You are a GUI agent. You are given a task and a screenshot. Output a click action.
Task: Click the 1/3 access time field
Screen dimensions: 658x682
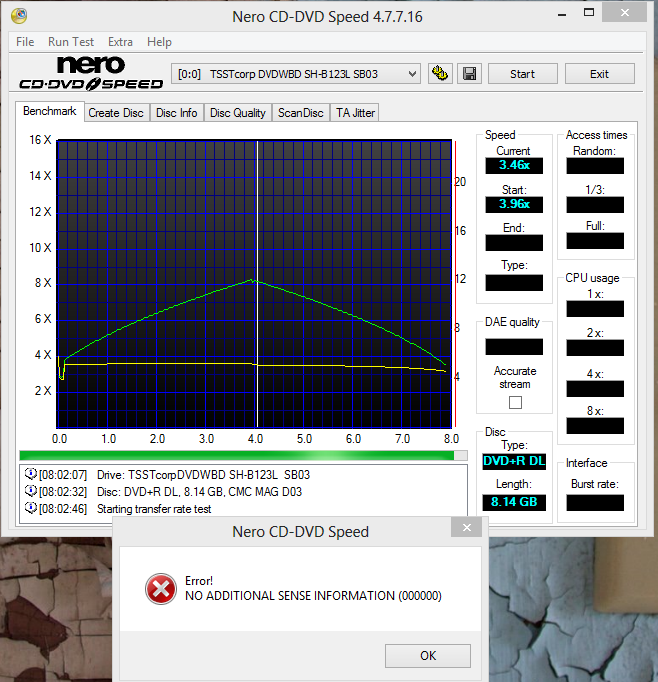click(x=595, y=204)
